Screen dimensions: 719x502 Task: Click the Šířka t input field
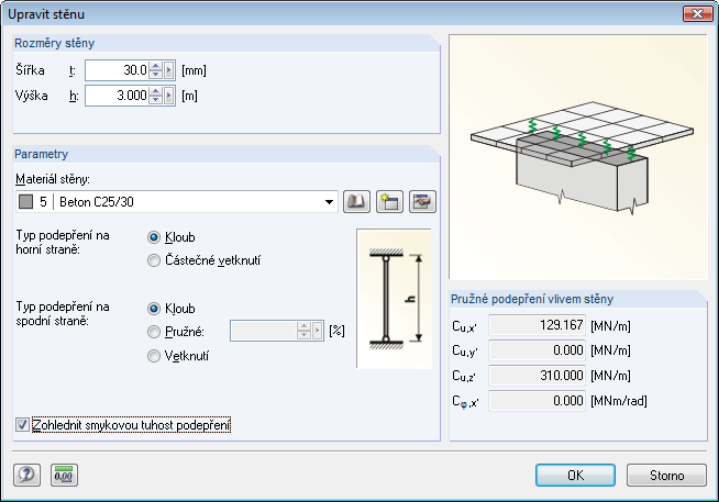(117, 70)
